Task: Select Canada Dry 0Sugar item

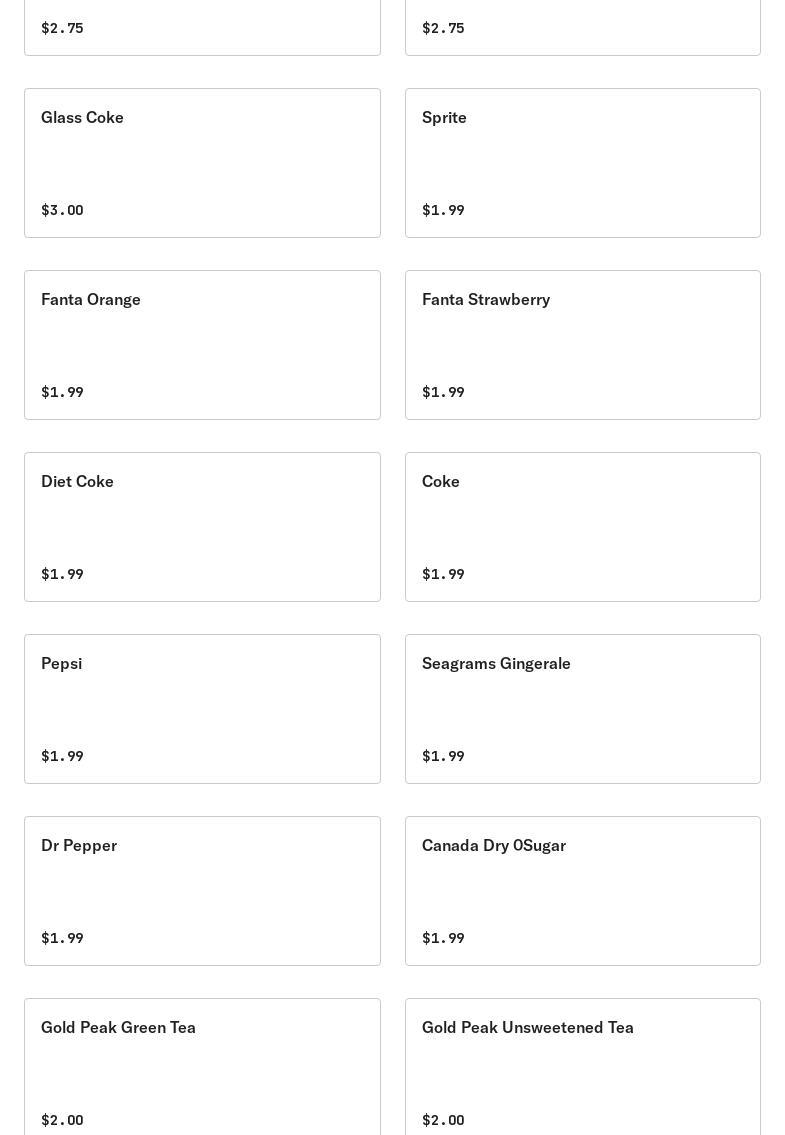Action: tap(582, 891)
